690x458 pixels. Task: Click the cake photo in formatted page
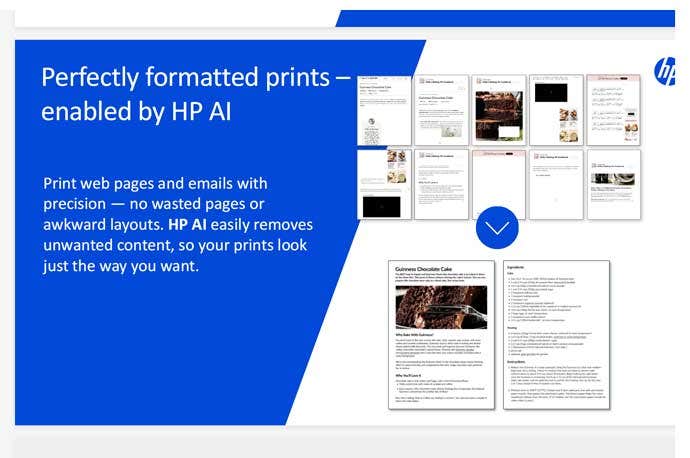click(441, 307)
